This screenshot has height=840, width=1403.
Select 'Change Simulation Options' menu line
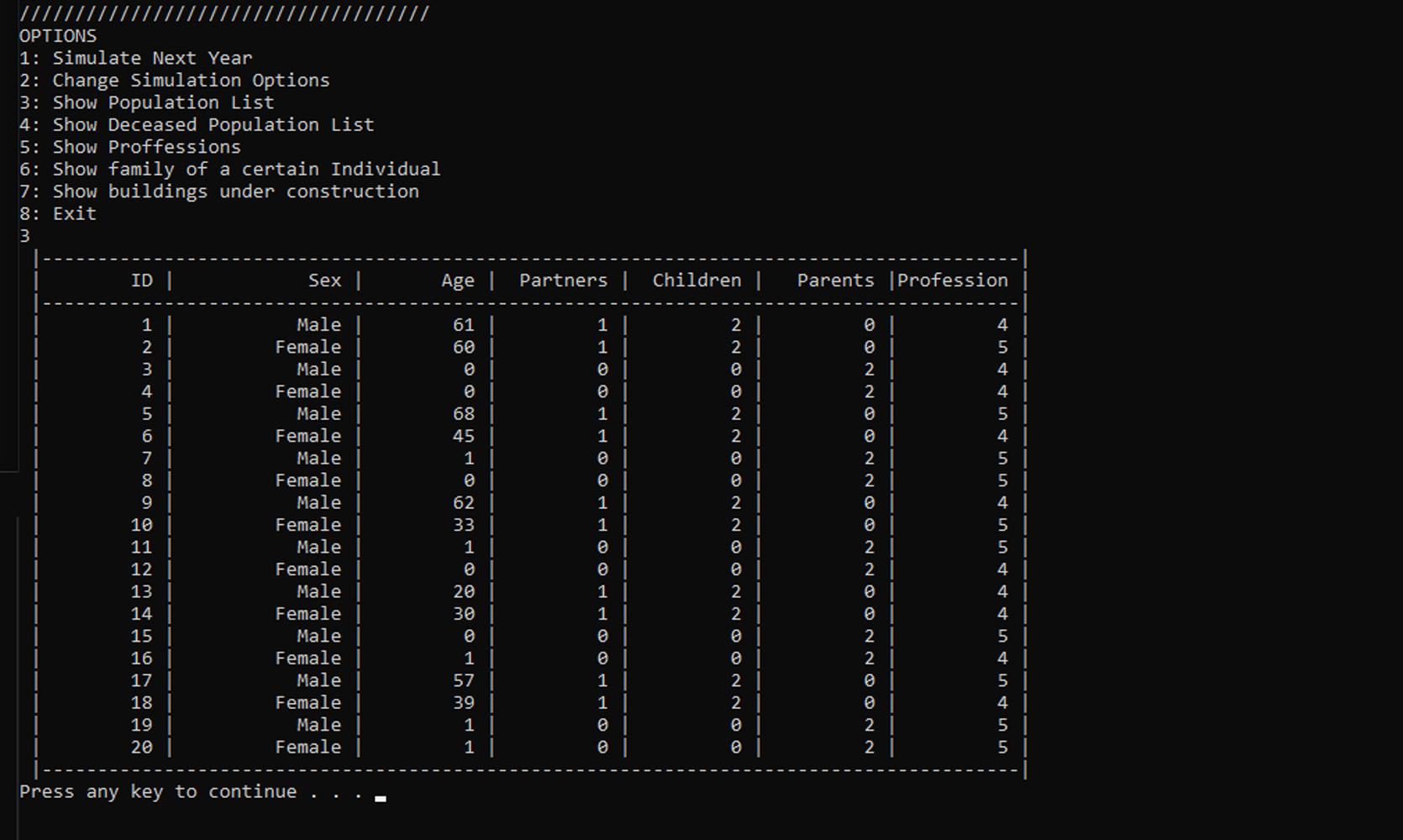[x=174, y=81]
